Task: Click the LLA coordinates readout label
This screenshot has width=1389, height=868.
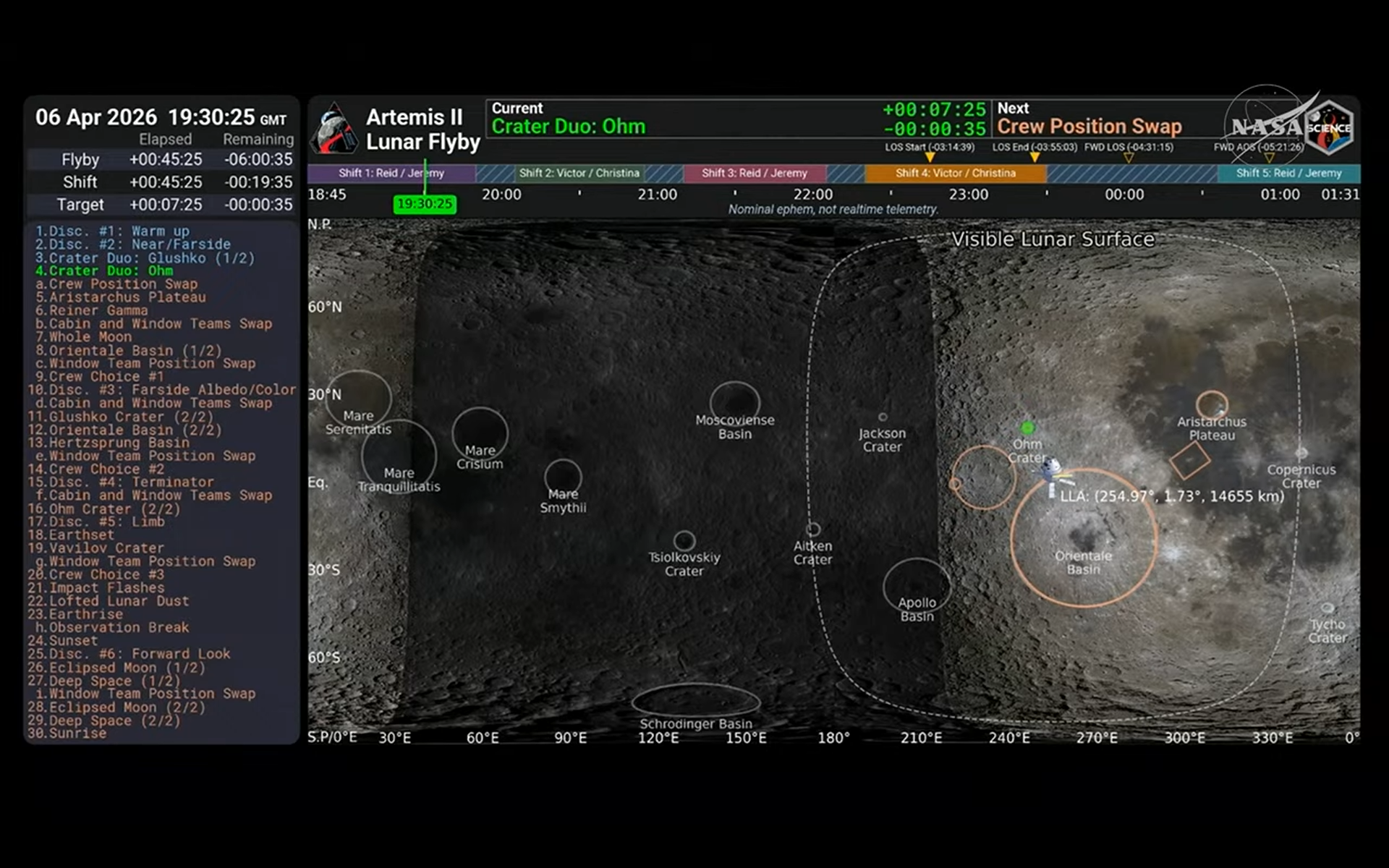Action: tap(1172, 497)
